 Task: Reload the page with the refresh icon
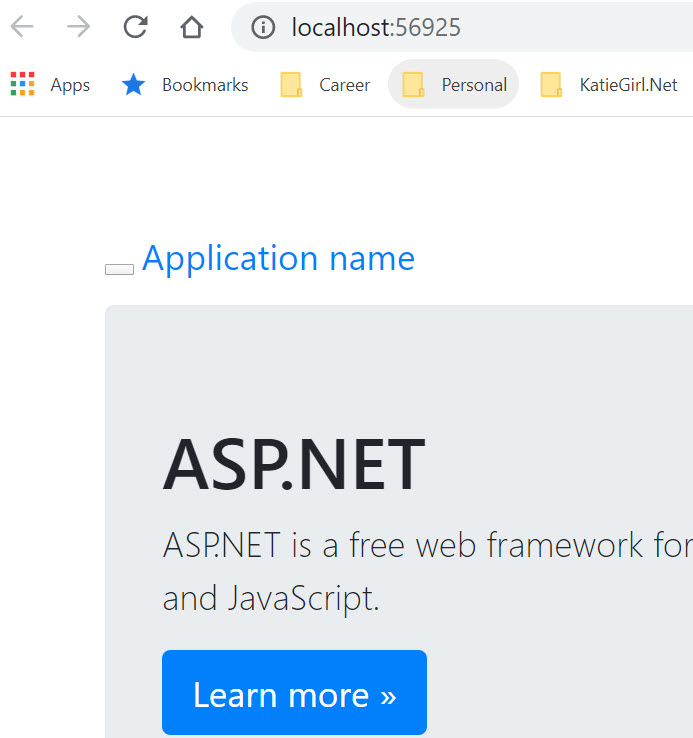click(136, 26)
